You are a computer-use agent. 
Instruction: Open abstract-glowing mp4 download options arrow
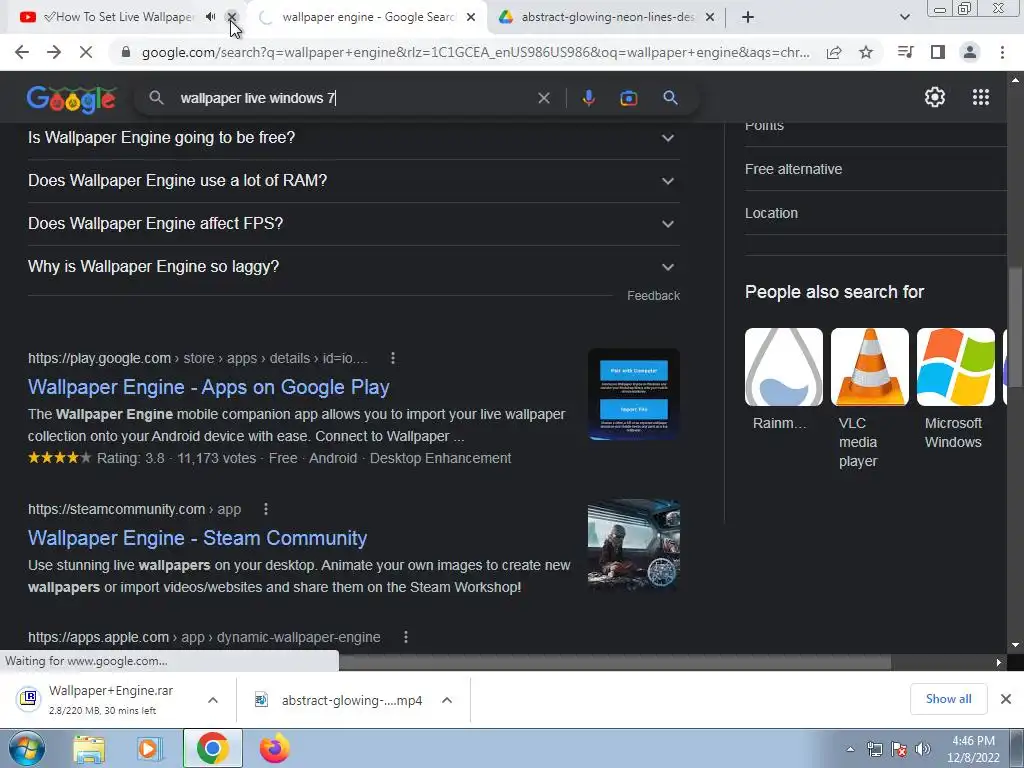click(447, 700)
